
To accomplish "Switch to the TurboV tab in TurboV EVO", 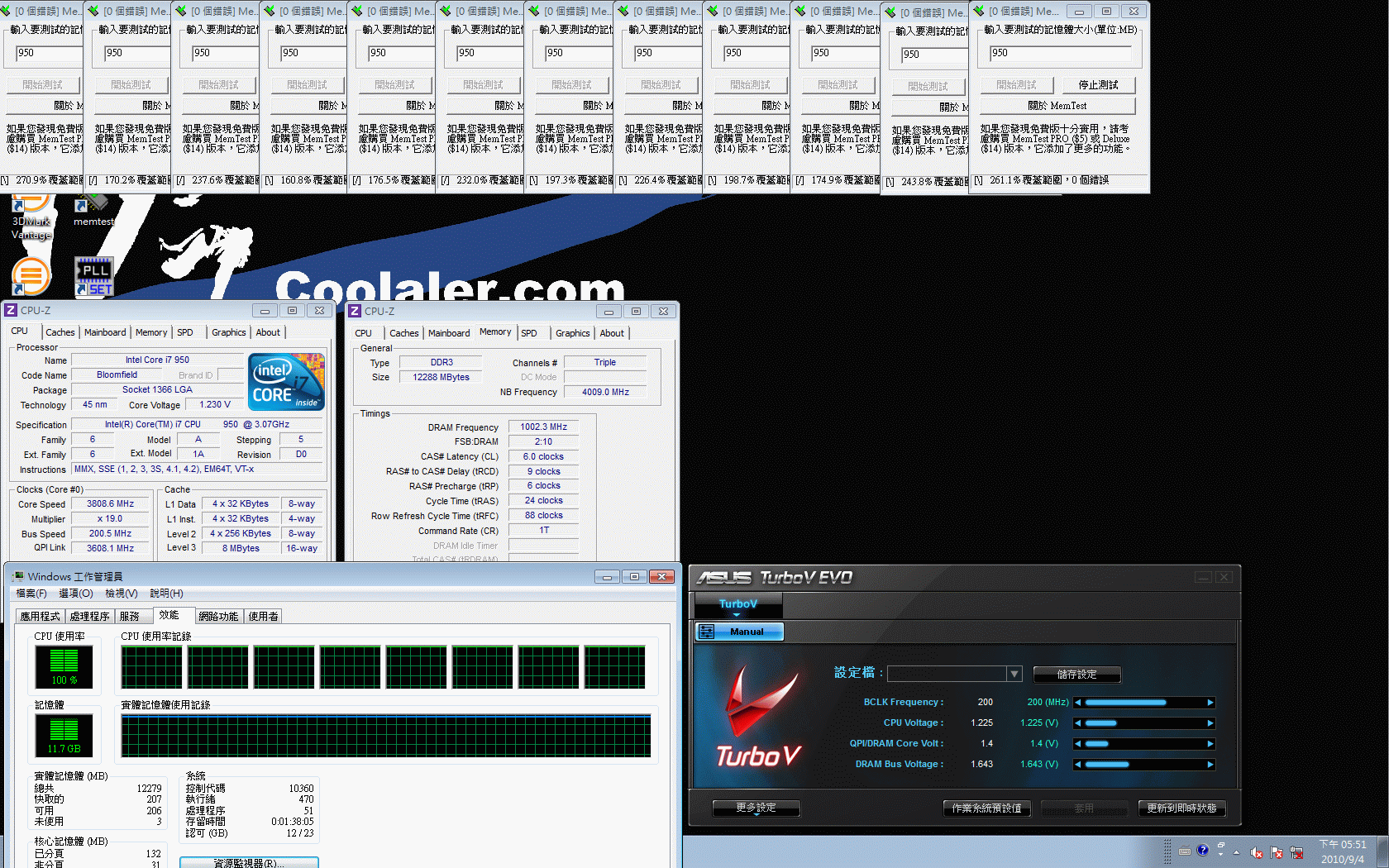I will (738, 605).
